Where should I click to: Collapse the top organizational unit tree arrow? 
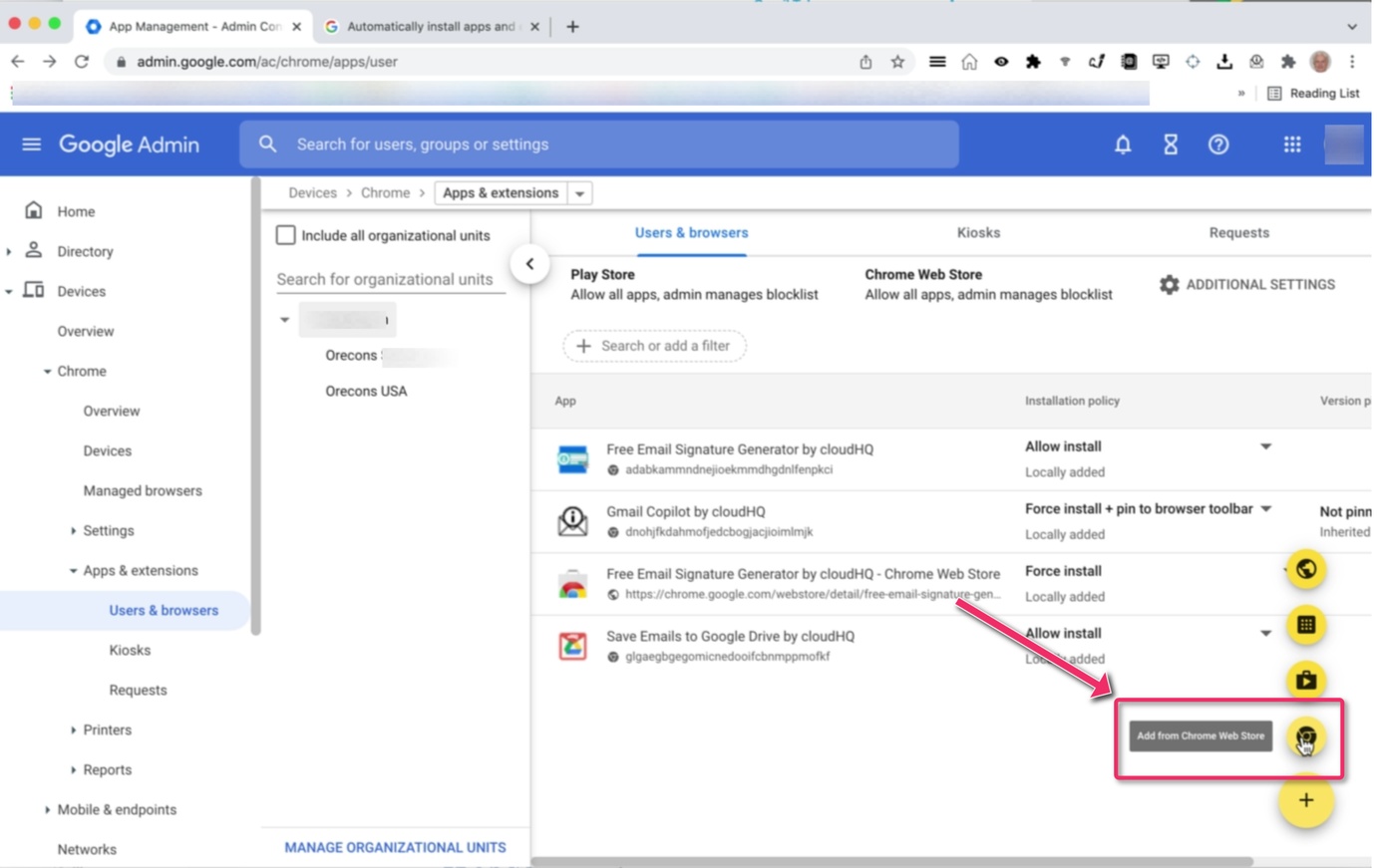tap(285, 320)
